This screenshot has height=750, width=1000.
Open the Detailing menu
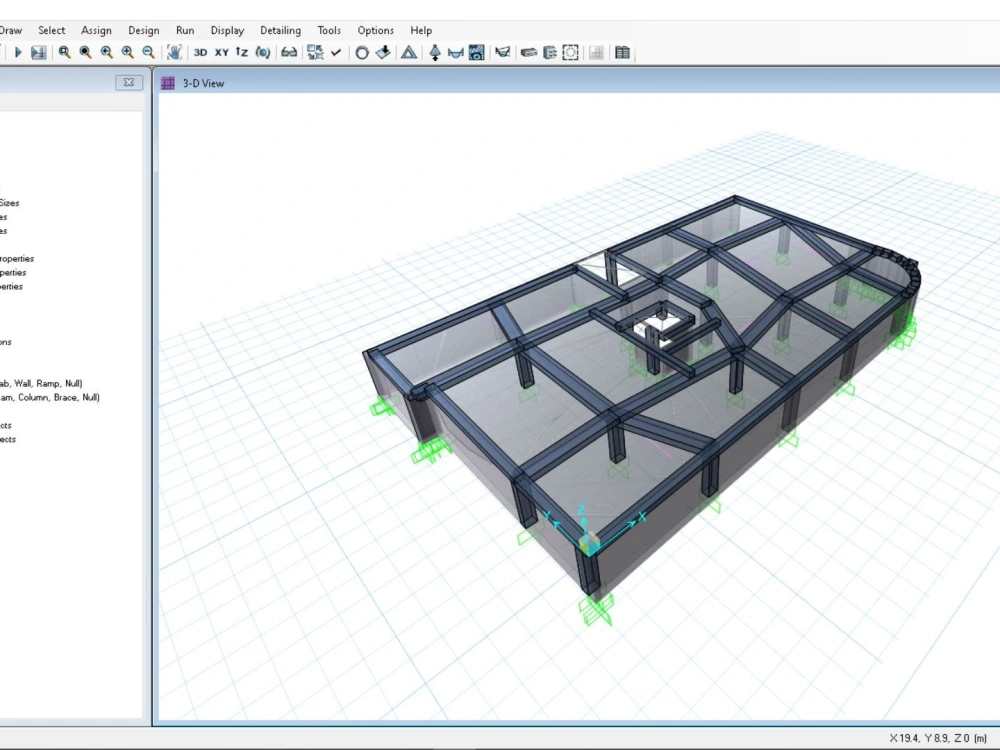[x=281, y=30]
